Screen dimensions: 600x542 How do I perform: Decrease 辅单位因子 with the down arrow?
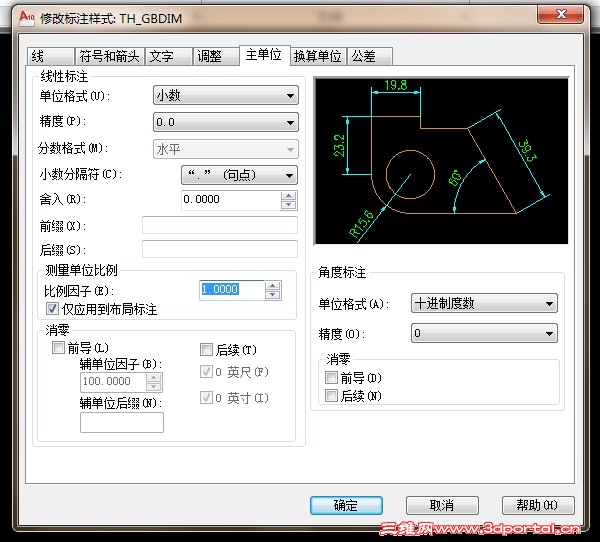[154, 387]
